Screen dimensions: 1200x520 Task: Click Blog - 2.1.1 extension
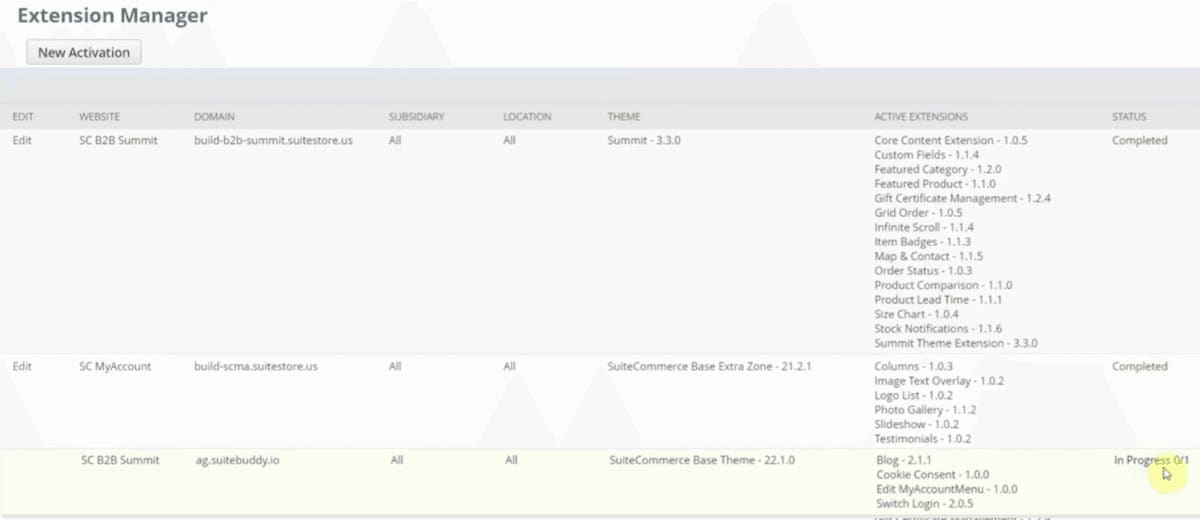click(904, 461)
